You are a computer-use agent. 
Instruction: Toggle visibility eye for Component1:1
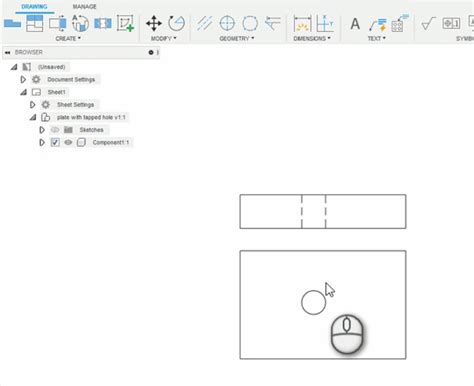tap(68, 142)
